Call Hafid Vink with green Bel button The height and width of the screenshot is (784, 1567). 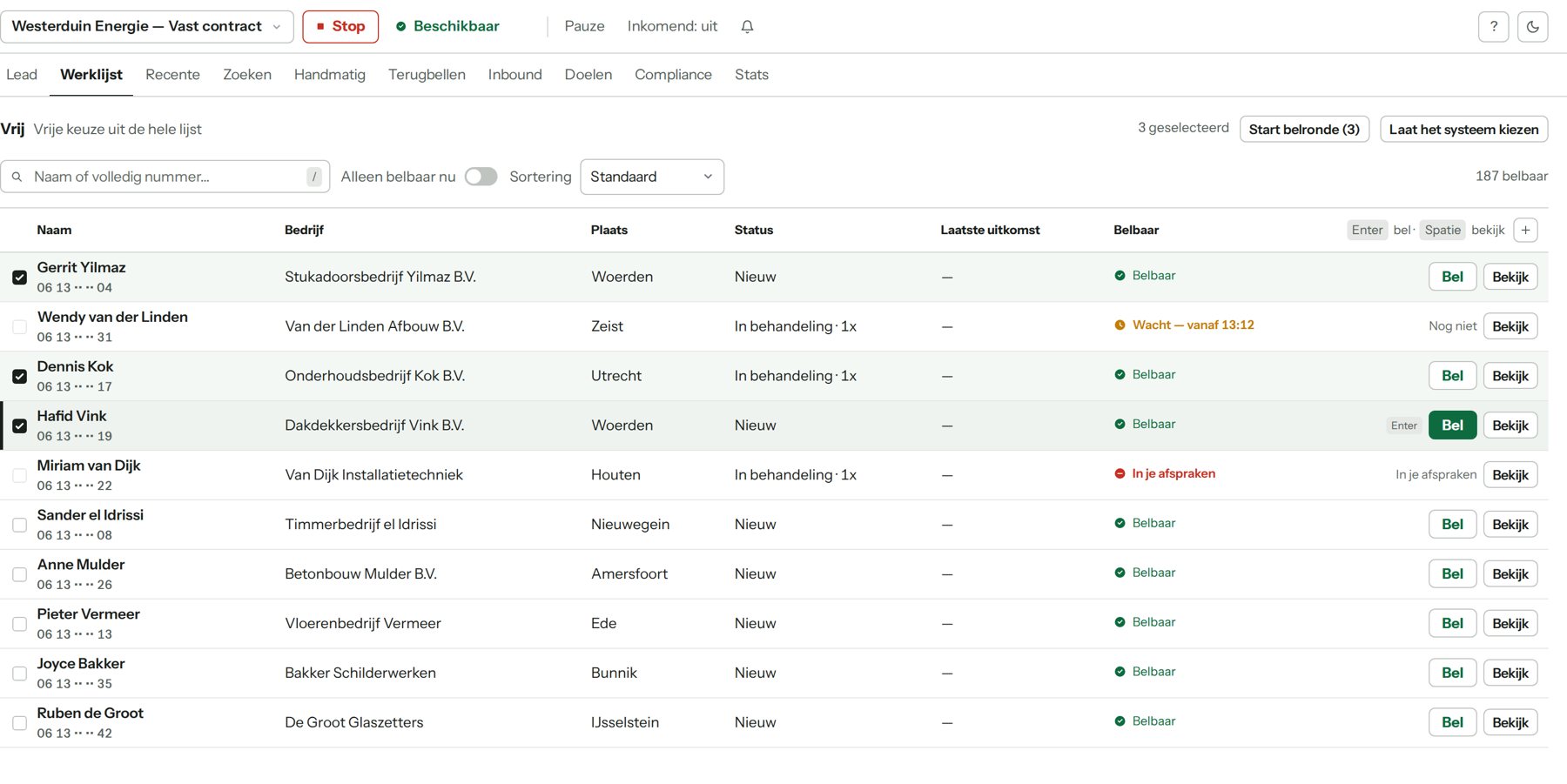[1452, 426]
